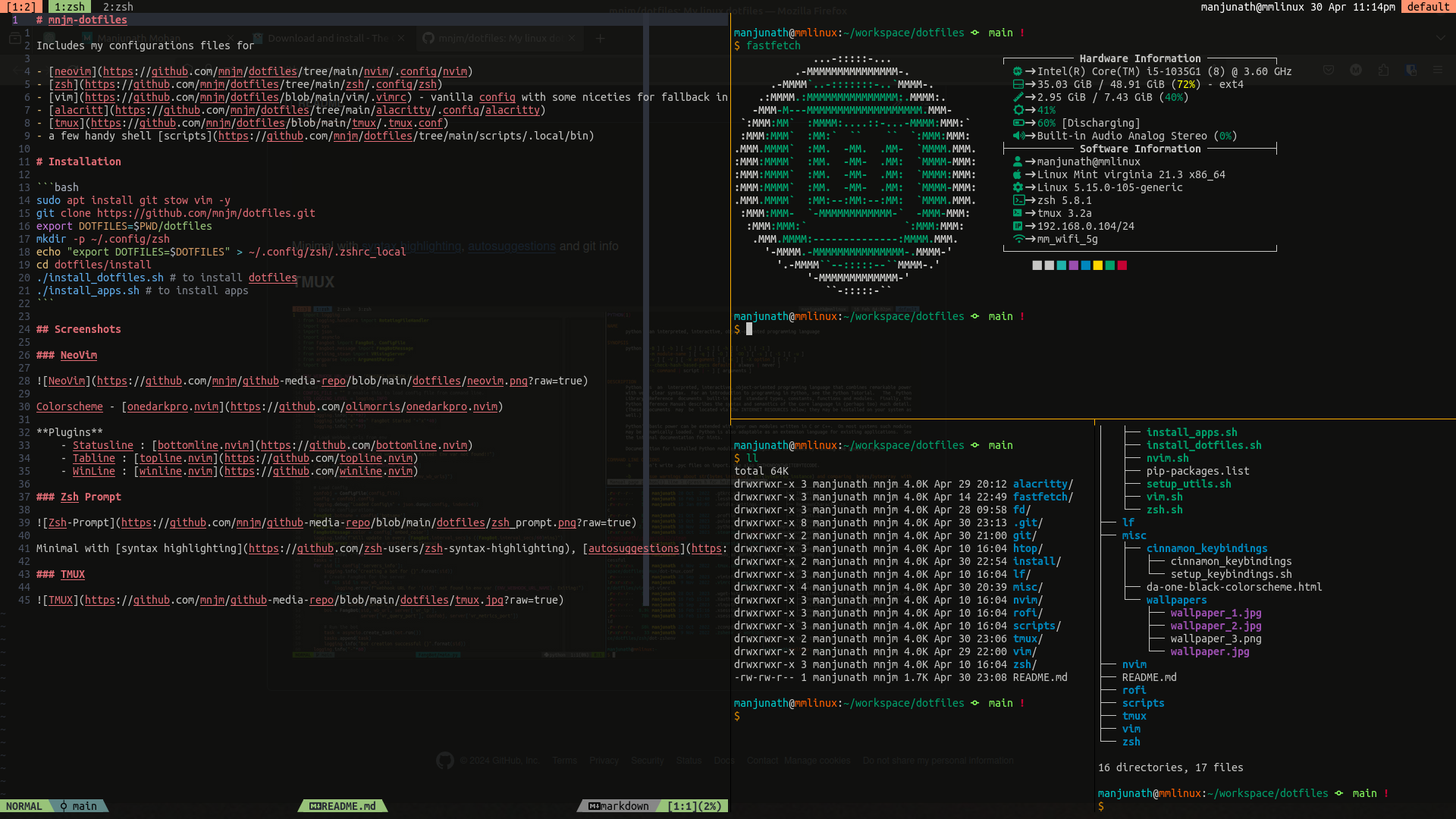
Task: Click the 'alacritty/' directory in ll listing
Action: [x=1043, y=484]
